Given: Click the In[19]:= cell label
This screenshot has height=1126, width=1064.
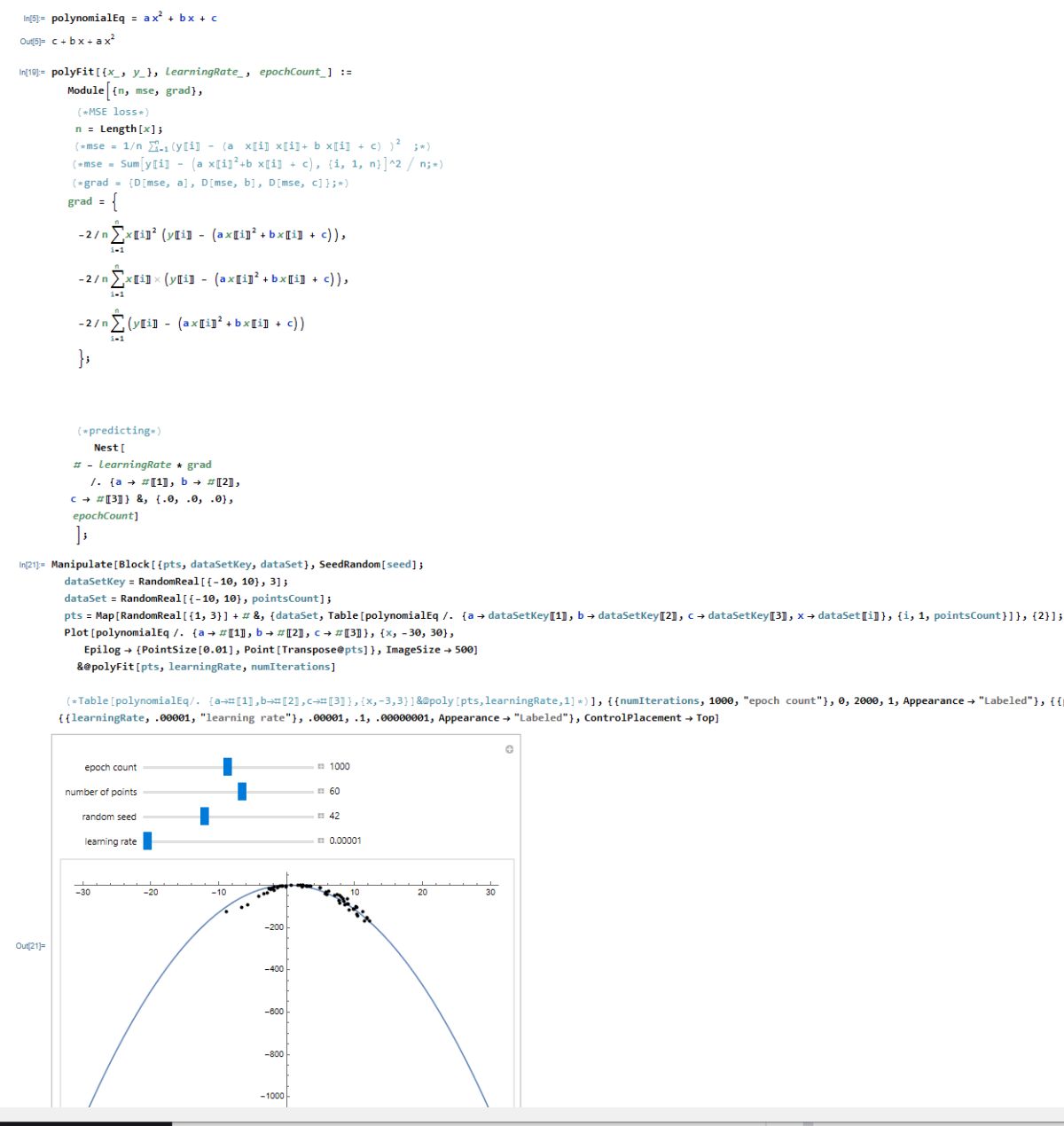Looking at the screenshot, I should point(31,73).
